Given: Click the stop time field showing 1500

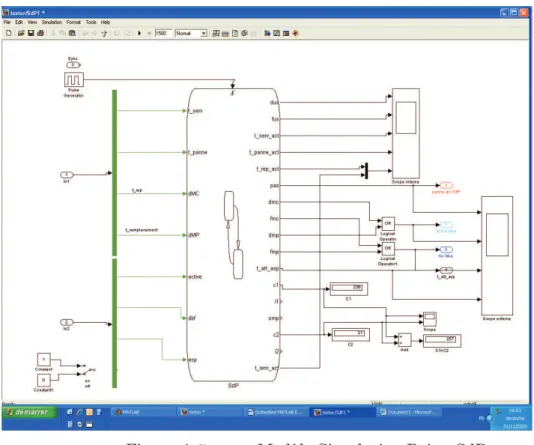Looking at the screenshot, I should click(163, 33).
